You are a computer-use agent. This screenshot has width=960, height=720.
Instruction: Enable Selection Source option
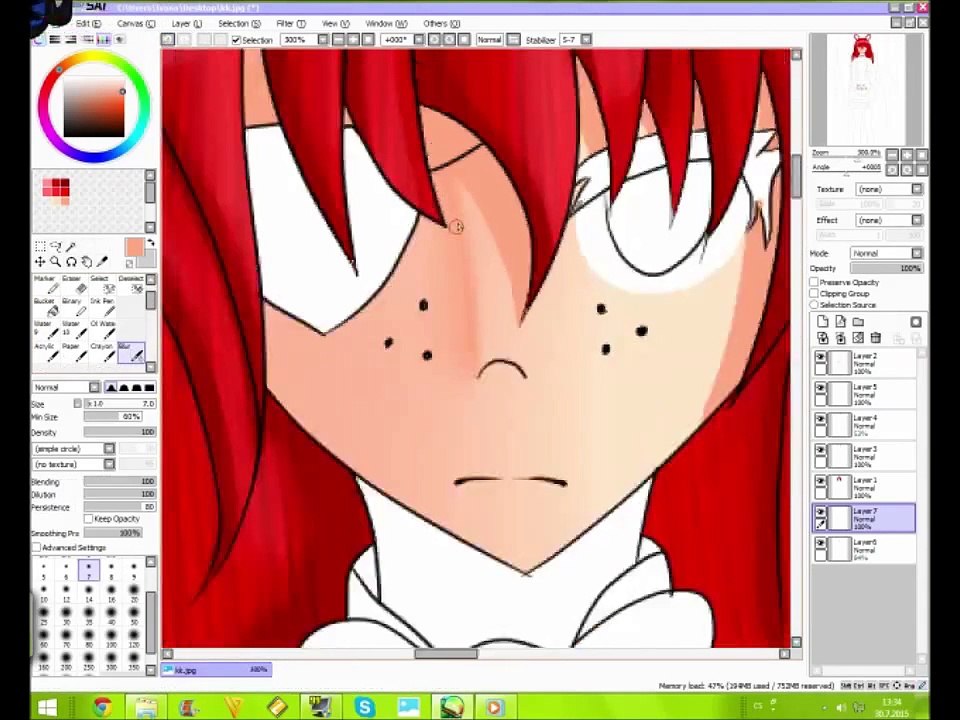coord(814,304)
